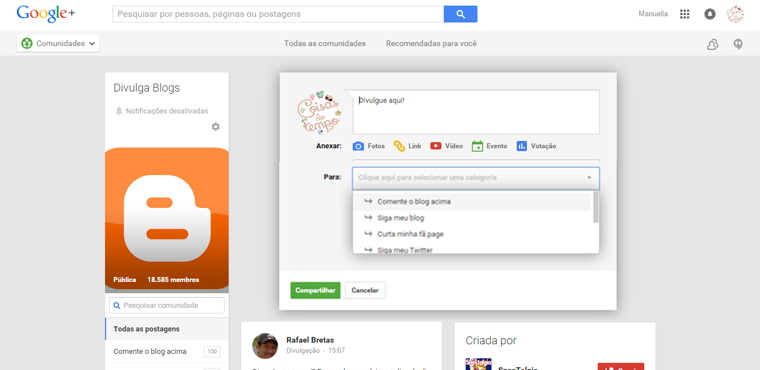Open the Google apps grid
The width and height of the screenshot is (760, 370).
(x=684, y=14)
